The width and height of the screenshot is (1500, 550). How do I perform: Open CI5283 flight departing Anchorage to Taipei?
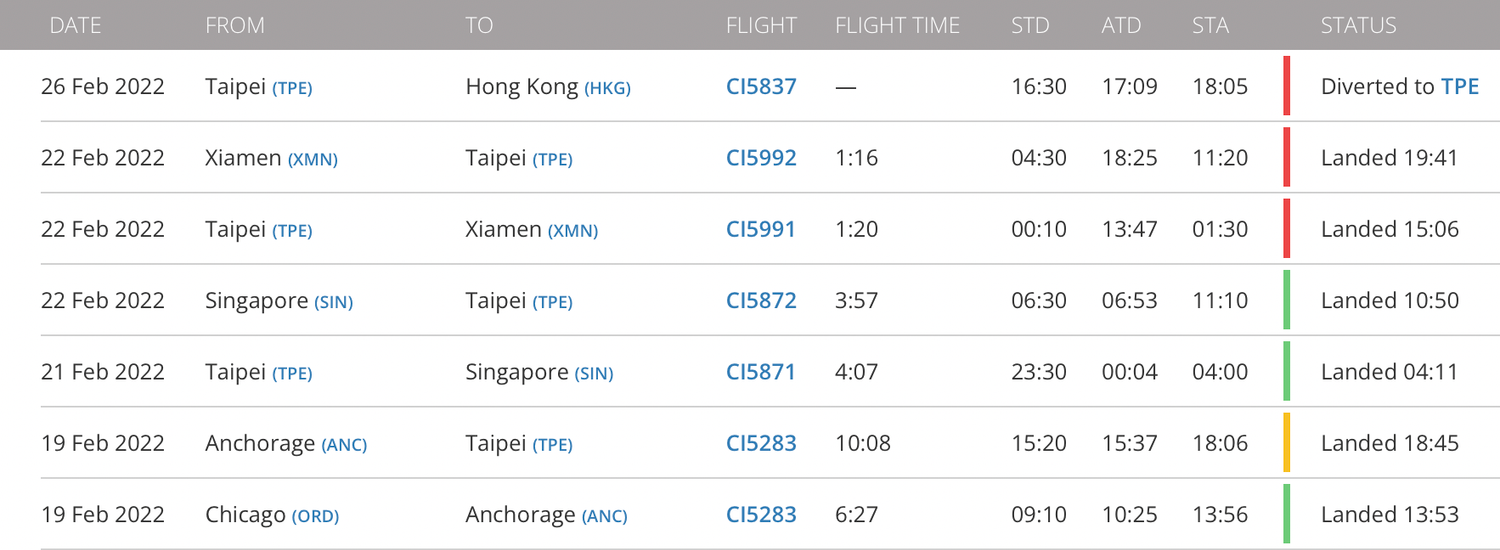(x=761, y=443)
